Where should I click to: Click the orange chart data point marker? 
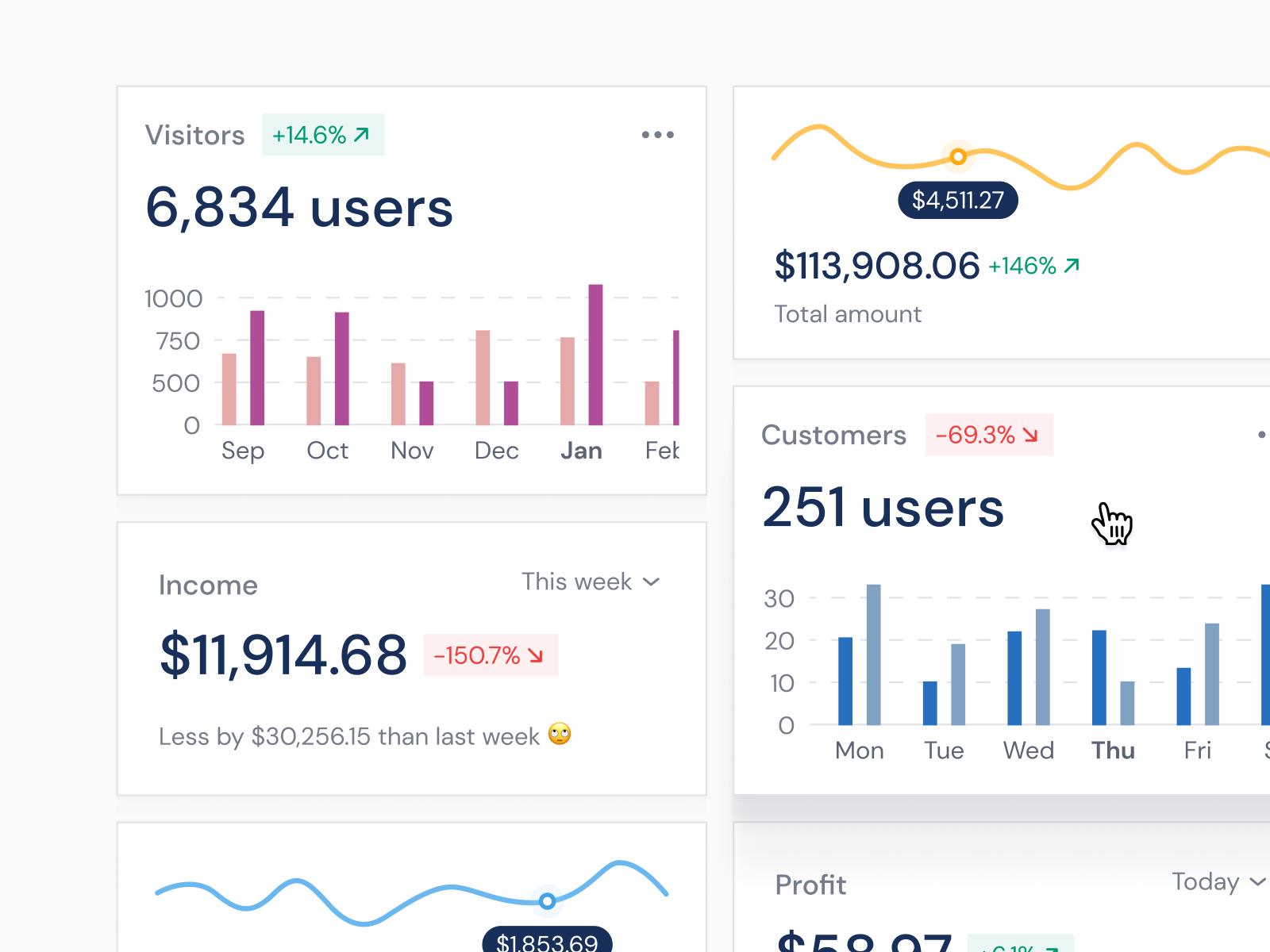pyautogui.click(x=958, y=156)
